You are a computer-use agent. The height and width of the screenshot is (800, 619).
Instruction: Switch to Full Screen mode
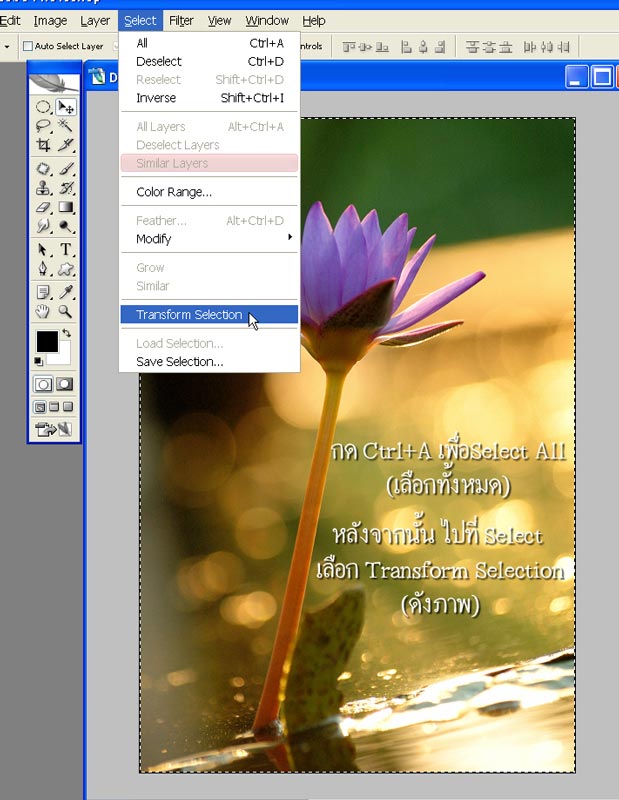(67, 407)
